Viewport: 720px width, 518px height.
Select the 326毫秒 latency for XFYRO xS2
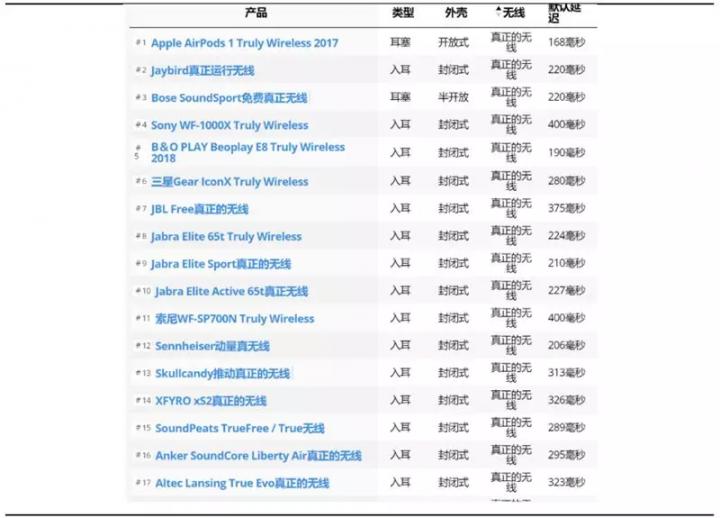(566, 400)
